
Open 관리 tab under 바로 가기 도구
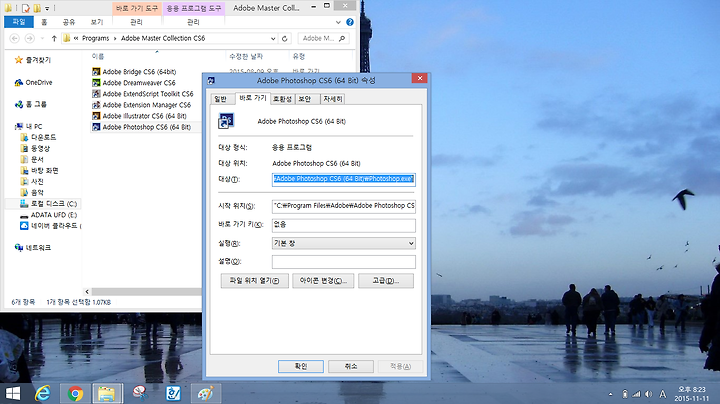coord(136,22)
